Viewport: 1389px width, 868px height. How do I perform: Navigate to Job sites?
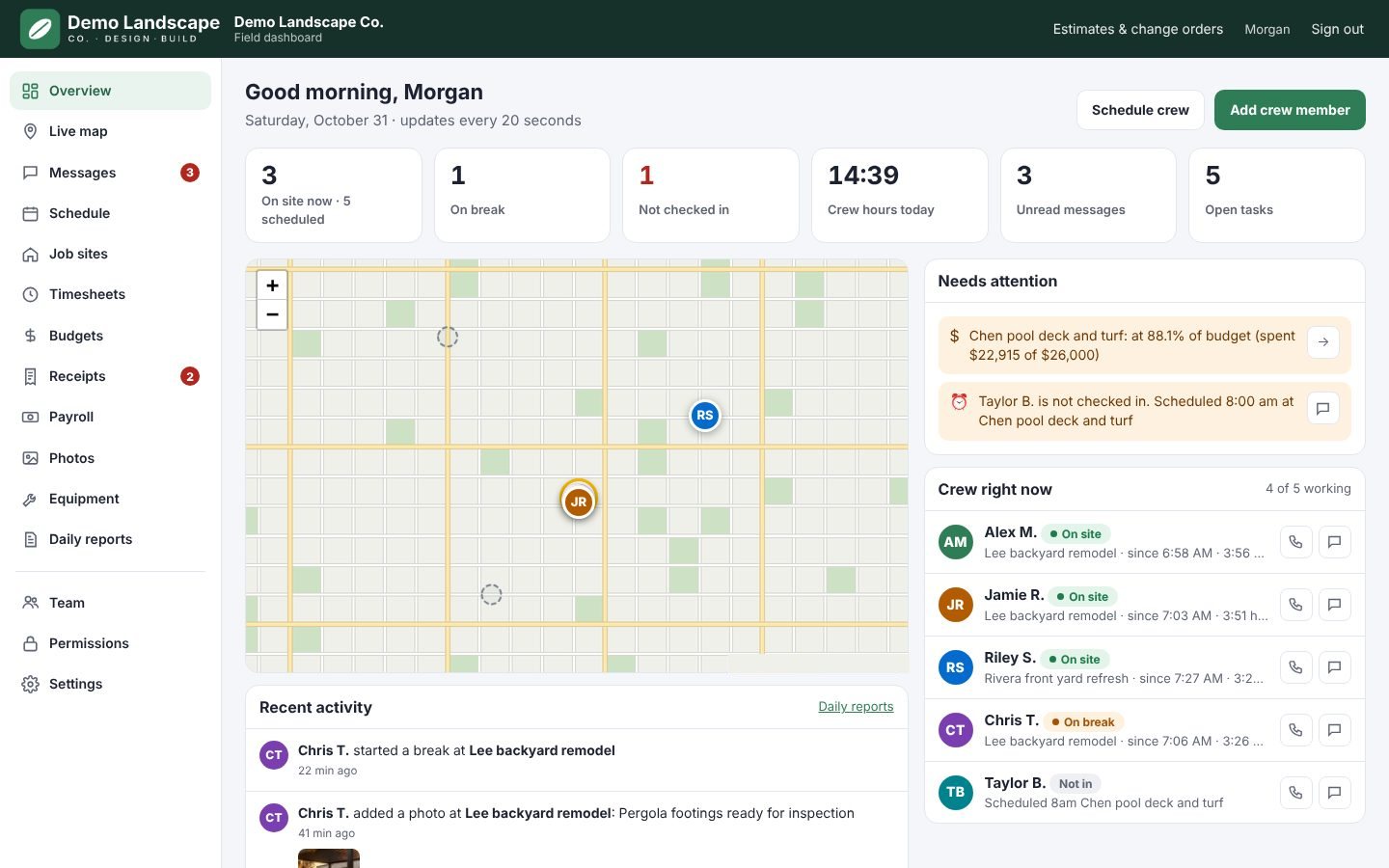pyautogui.click(x=110, y=254)
